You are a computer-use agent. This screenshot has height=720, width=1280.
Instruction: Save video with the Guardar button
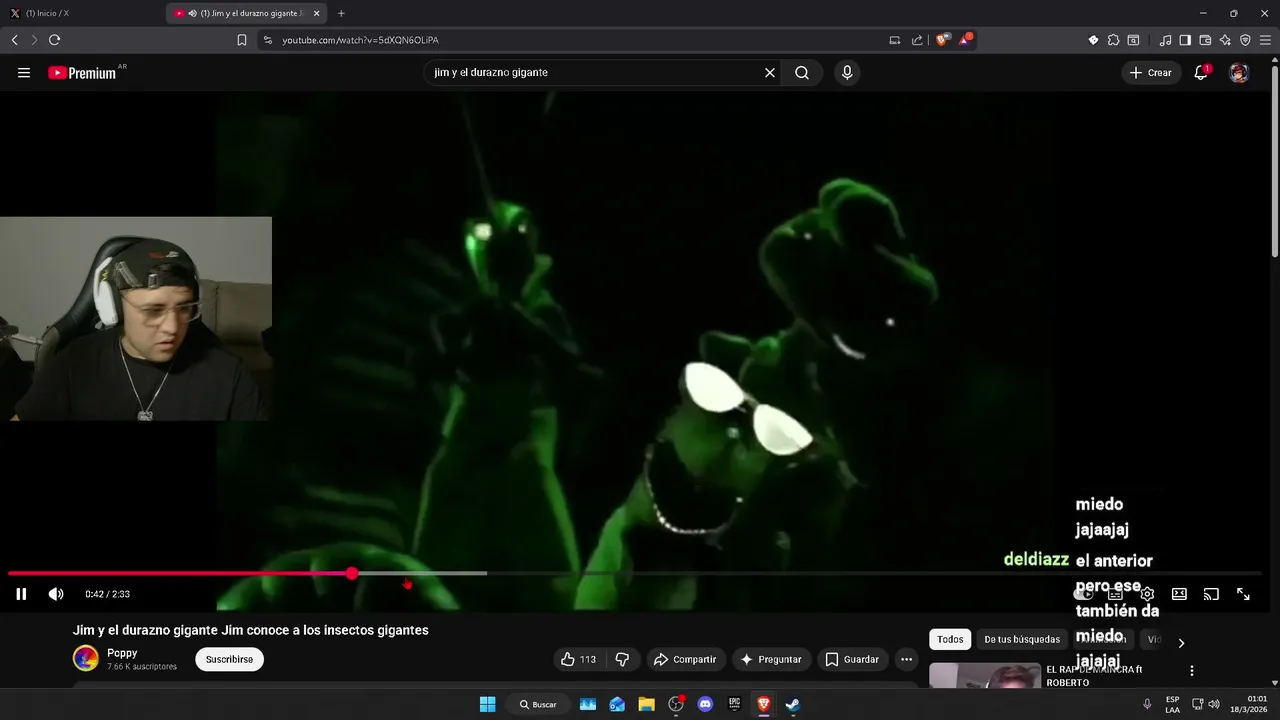point(852,659)
